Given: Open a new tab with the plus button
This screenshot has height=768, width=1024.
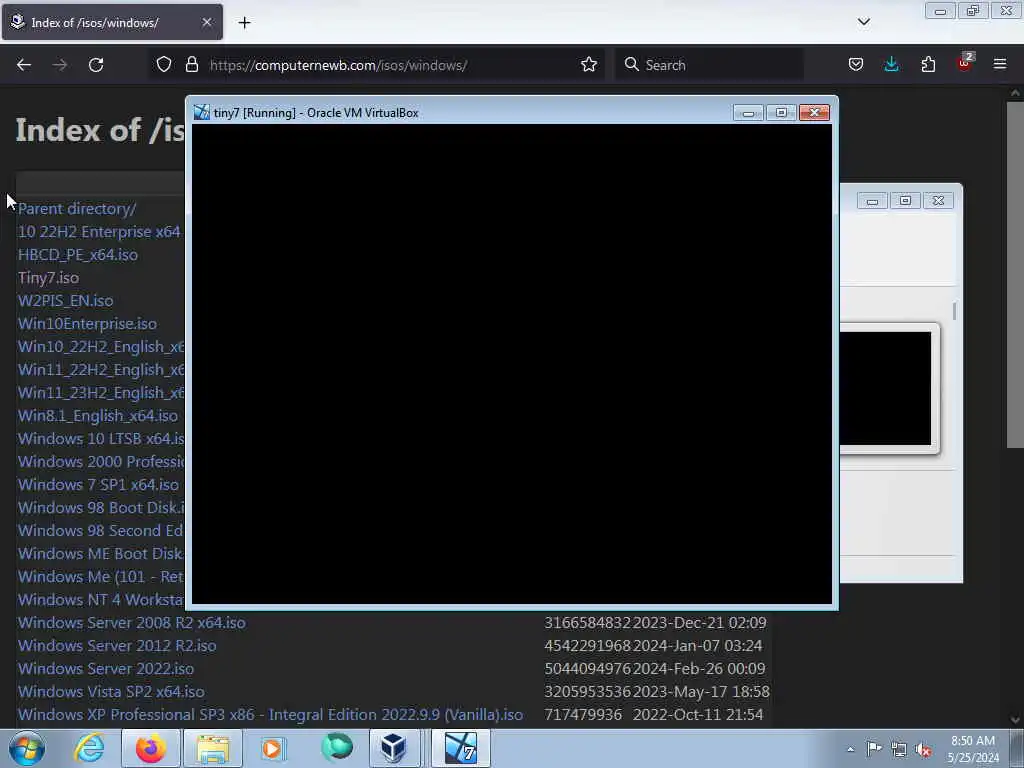Looking at the screenshot, I should coord(244,23).
